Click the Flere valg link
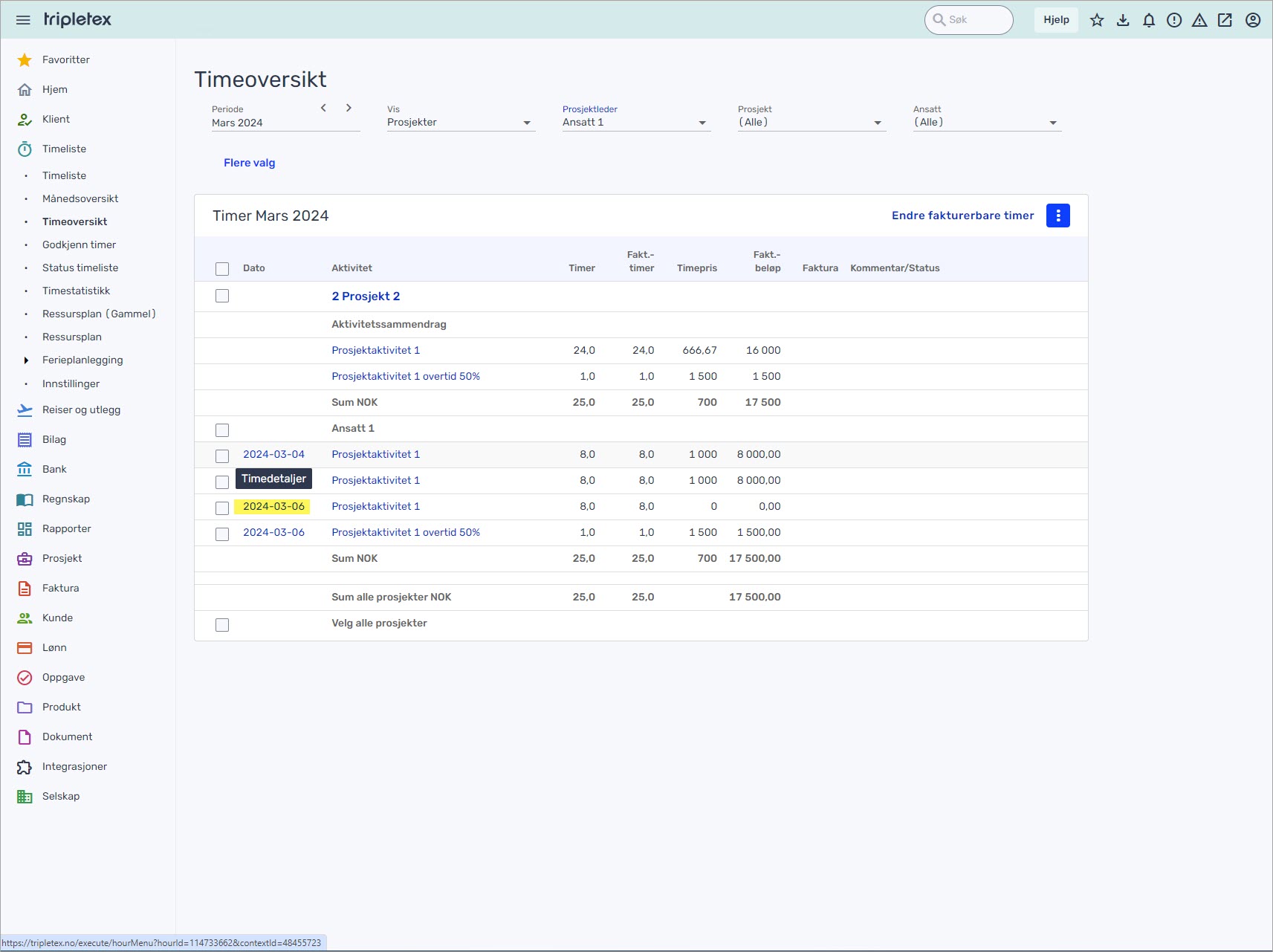This screenshot has height=952, width=1273. [x=249, y=163]
